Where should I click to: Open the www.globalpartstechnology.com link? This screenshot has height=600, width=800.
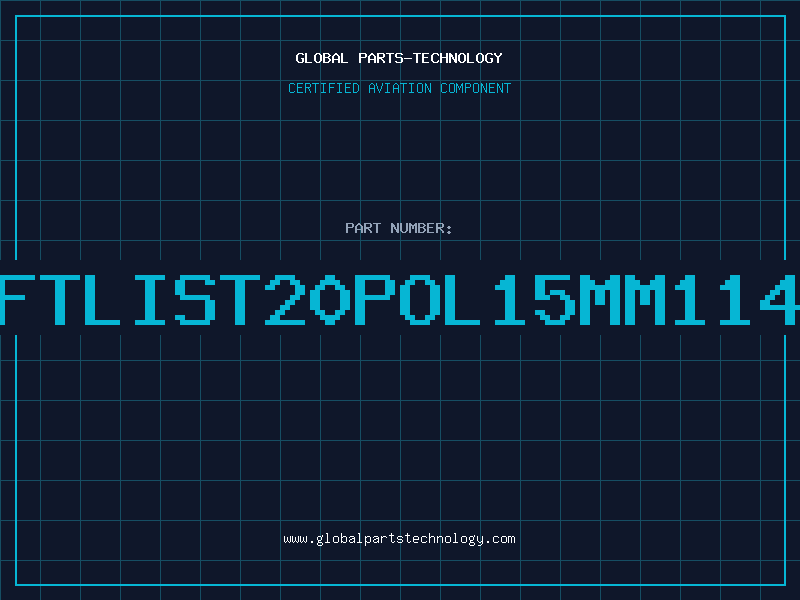[399, 539]
